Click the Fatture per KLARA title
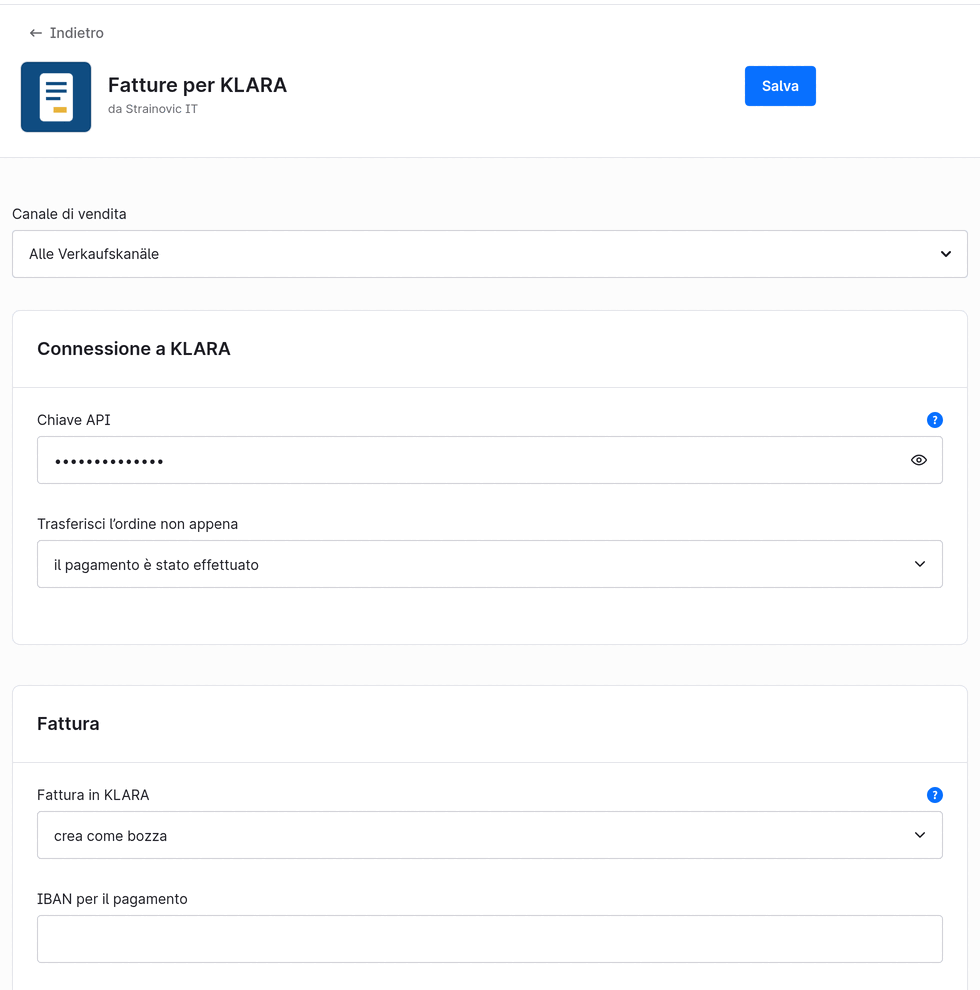 [197, 85]
